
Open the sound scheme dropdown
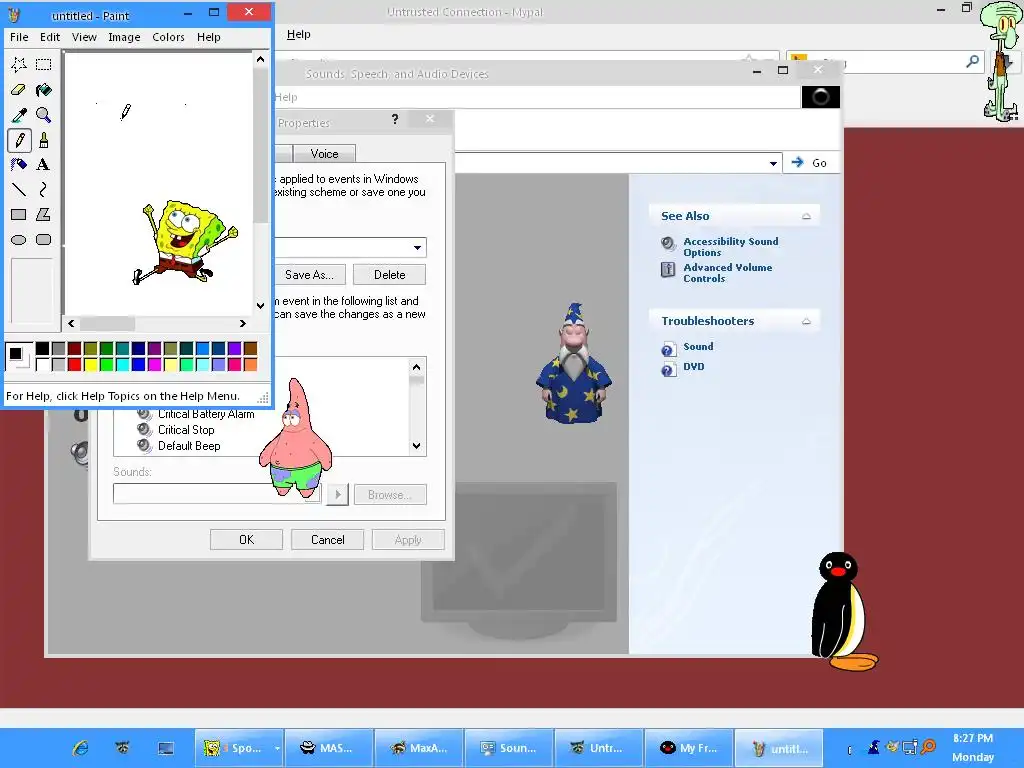[417, 248]
